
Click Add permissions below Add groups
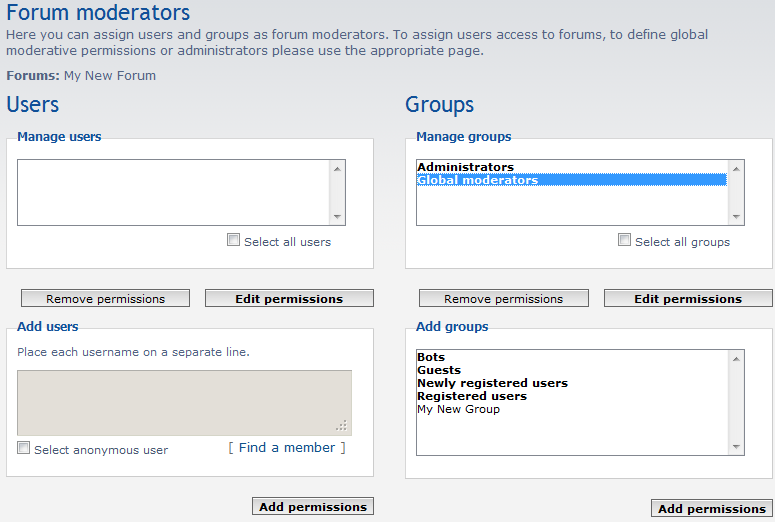click(x=711, y=508)
